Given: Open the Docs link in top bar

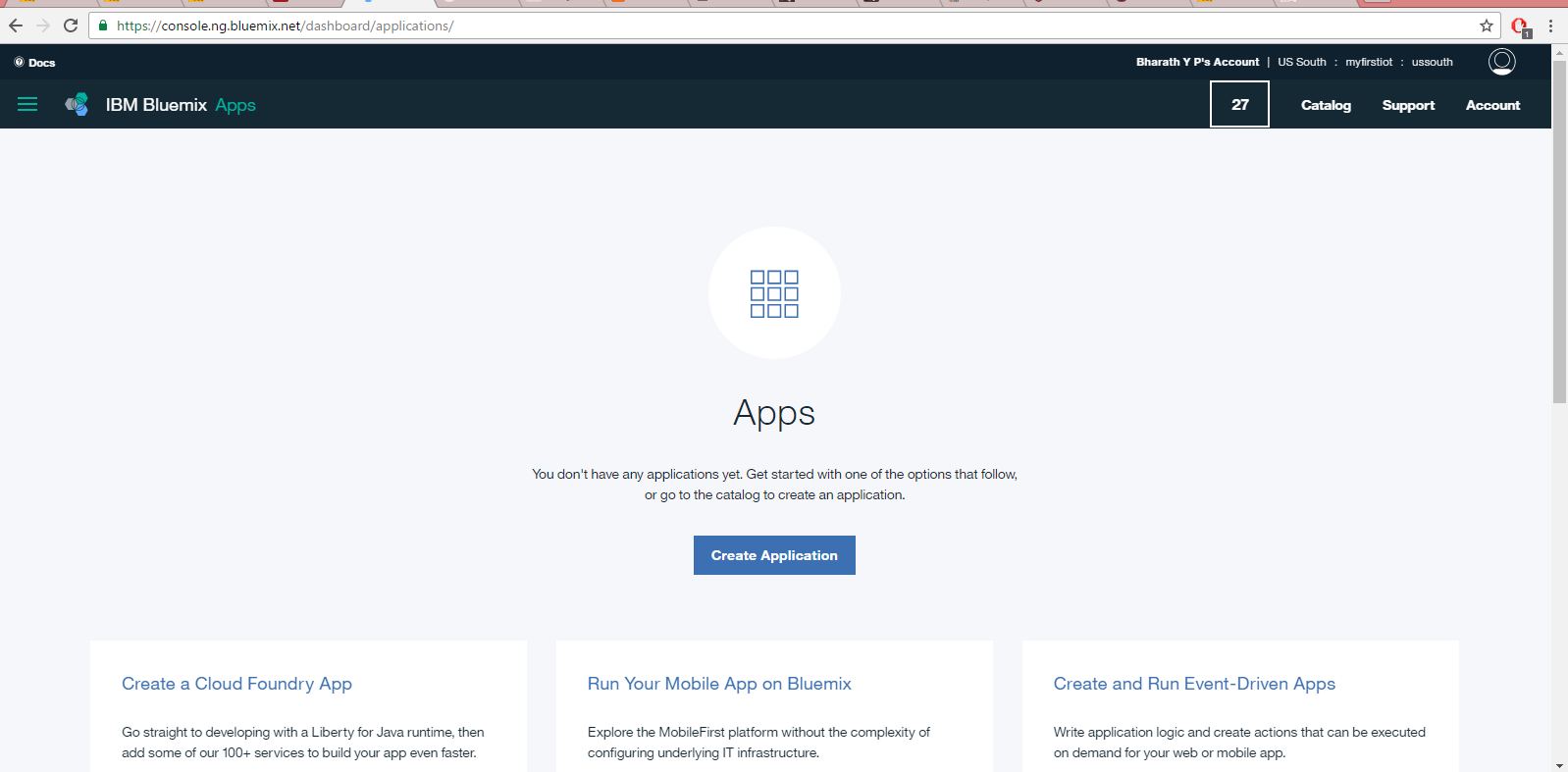Looking at the screenshot, I should (x=34, y=63).
